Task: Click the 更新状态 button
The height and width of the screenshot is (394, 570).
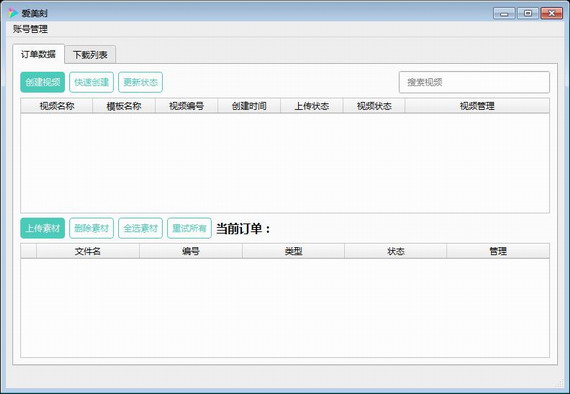Action: pyautogui.click(x=140, y=82)
